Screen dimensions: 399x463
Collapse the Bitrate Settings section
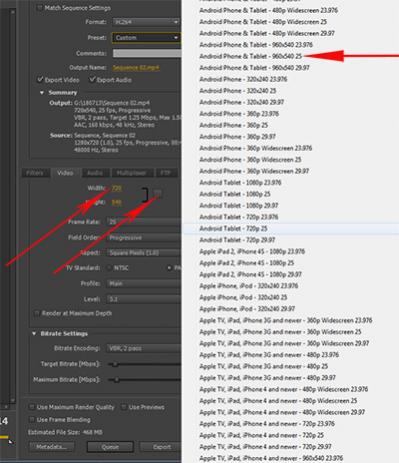coord(34,334)
